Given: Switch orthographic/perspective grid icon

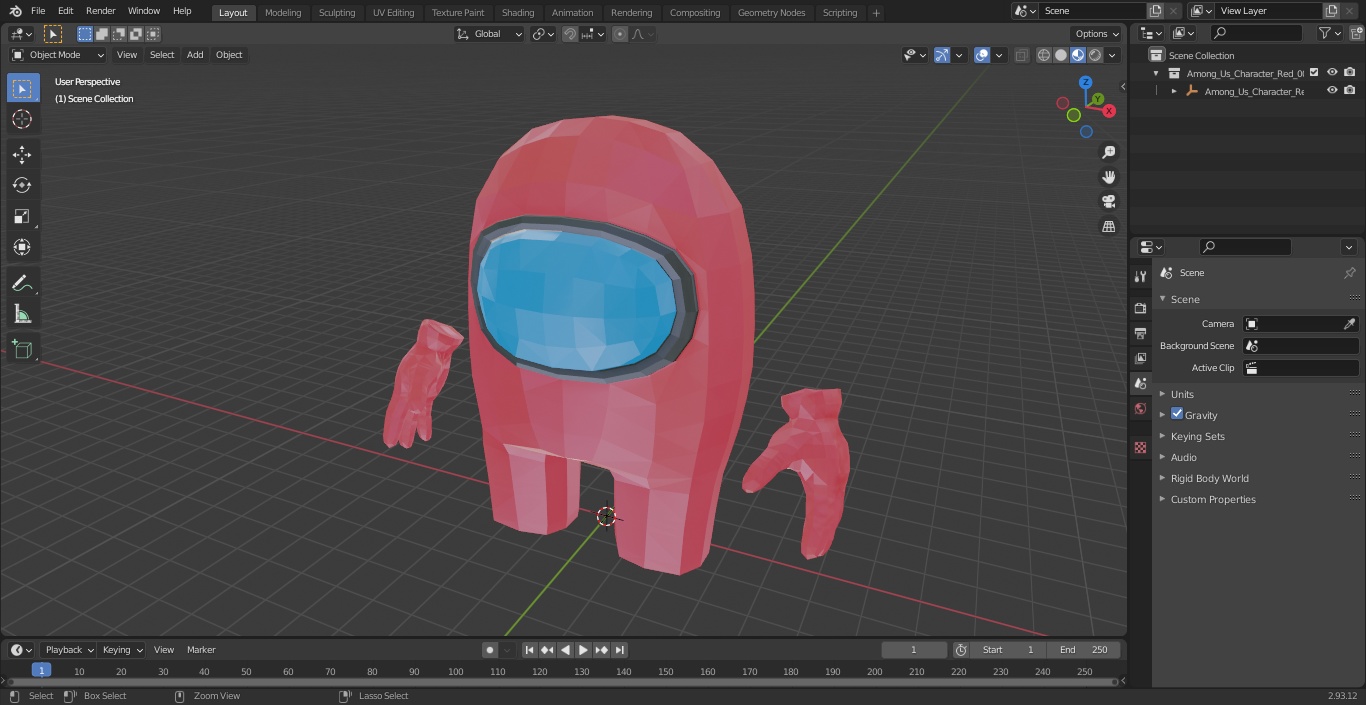Looking at the screenshot, I should point(1108,227).
